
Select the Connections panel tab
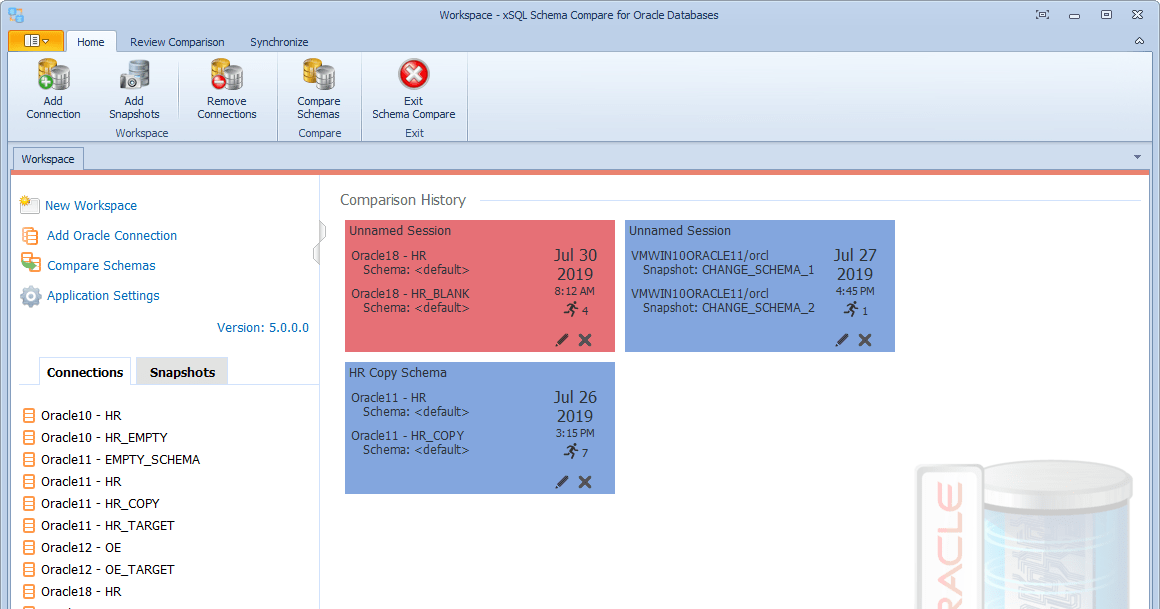pos(85,372)
